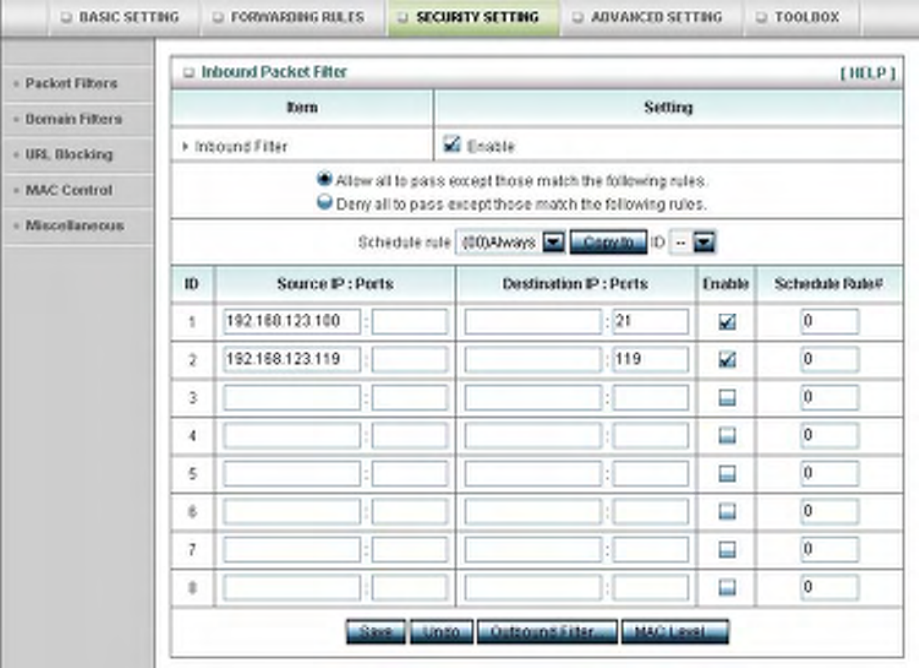
Task: Click source port field in rule 1
Action: (x=410, y=322)
